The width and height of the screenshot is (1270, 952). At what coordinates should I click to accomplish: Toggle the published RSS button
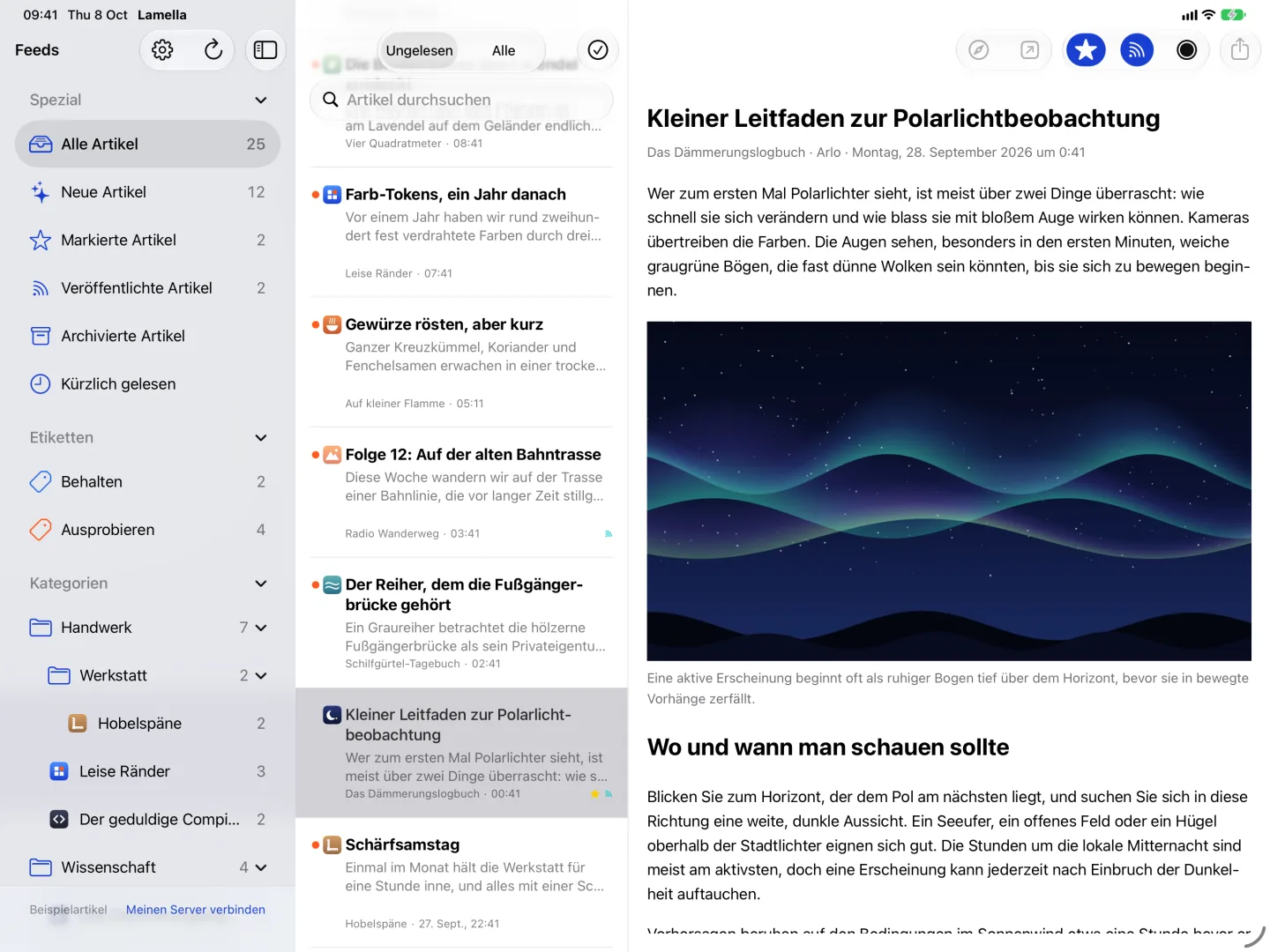(1137, 50)
